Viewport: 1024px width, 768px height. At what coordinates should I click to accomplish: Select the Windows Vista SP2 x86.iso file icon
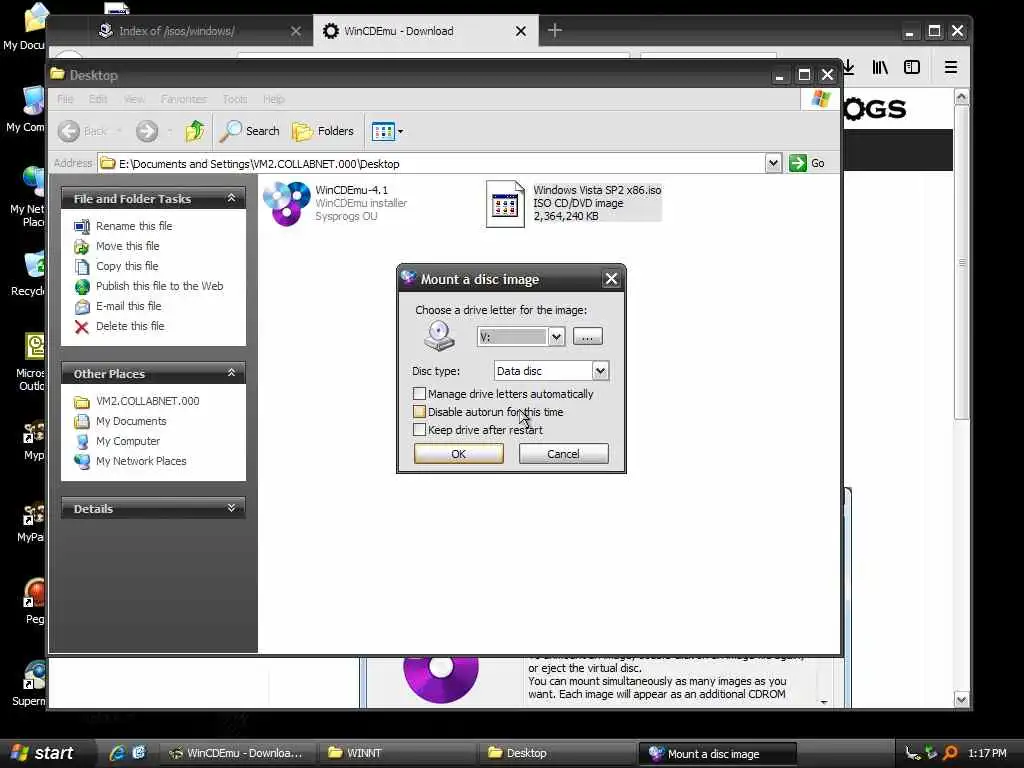pyautogui.click(x=505, y=204)
